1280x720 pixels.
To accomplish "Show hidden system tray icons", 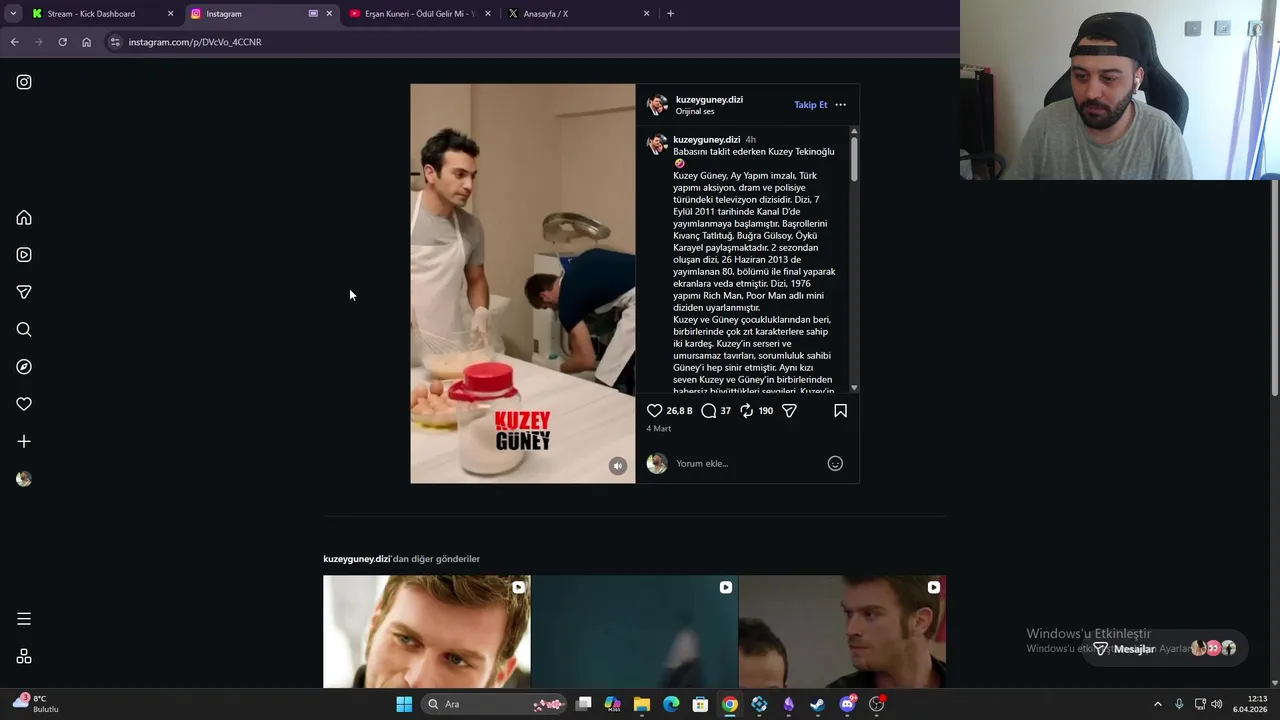I will [1158, 704].
